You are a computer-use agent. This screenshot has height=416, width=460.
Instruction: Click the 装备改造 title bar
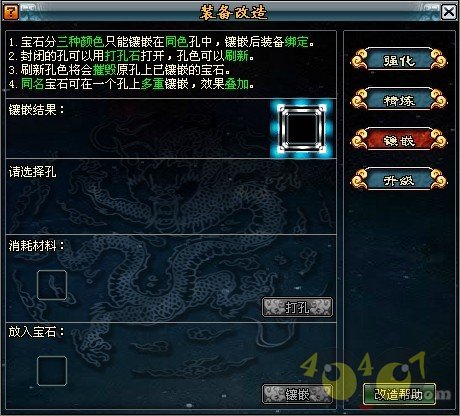tap(233, 12)
